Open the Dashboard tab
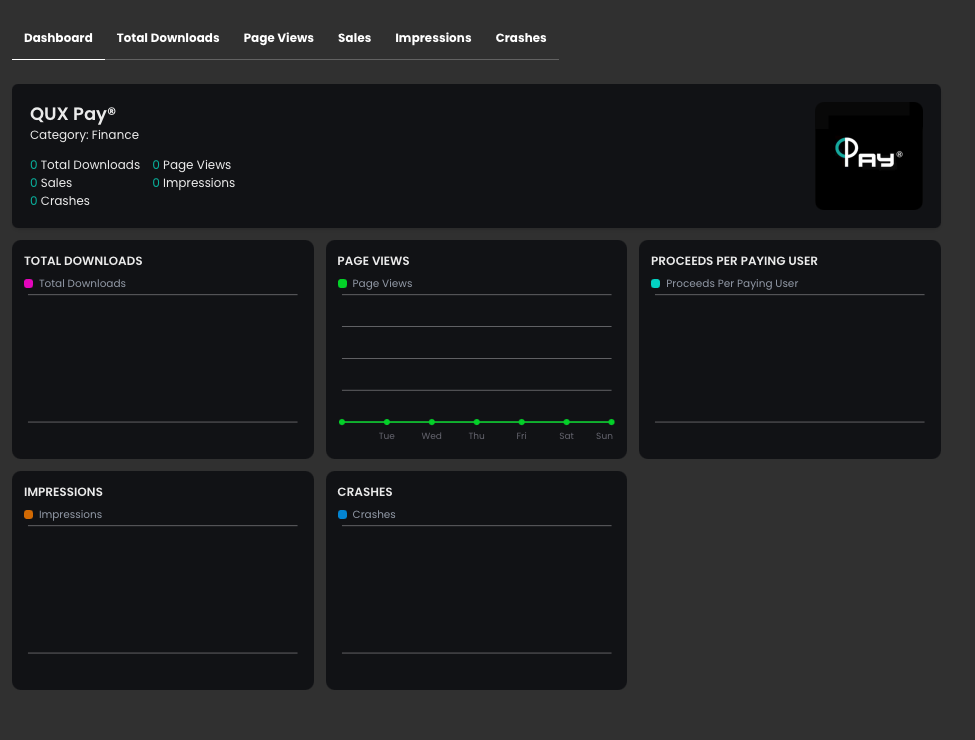The height and width of the screenshot is (740, 975). pos(58,38)
